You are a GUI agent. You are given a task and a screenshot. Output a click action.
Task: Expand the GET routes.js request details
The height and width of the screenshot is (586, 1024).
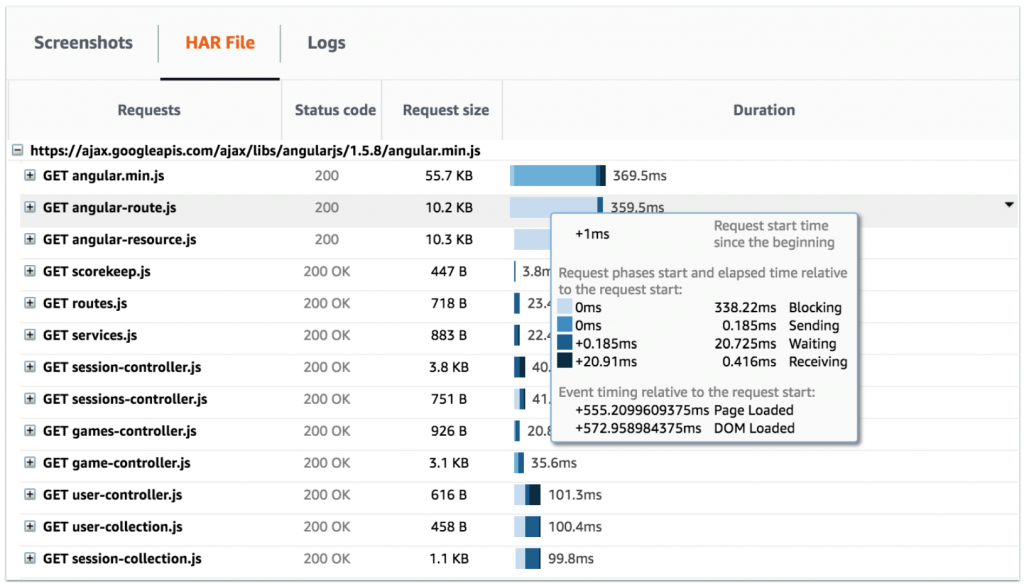pyautogui.click(x=28, y=304)
